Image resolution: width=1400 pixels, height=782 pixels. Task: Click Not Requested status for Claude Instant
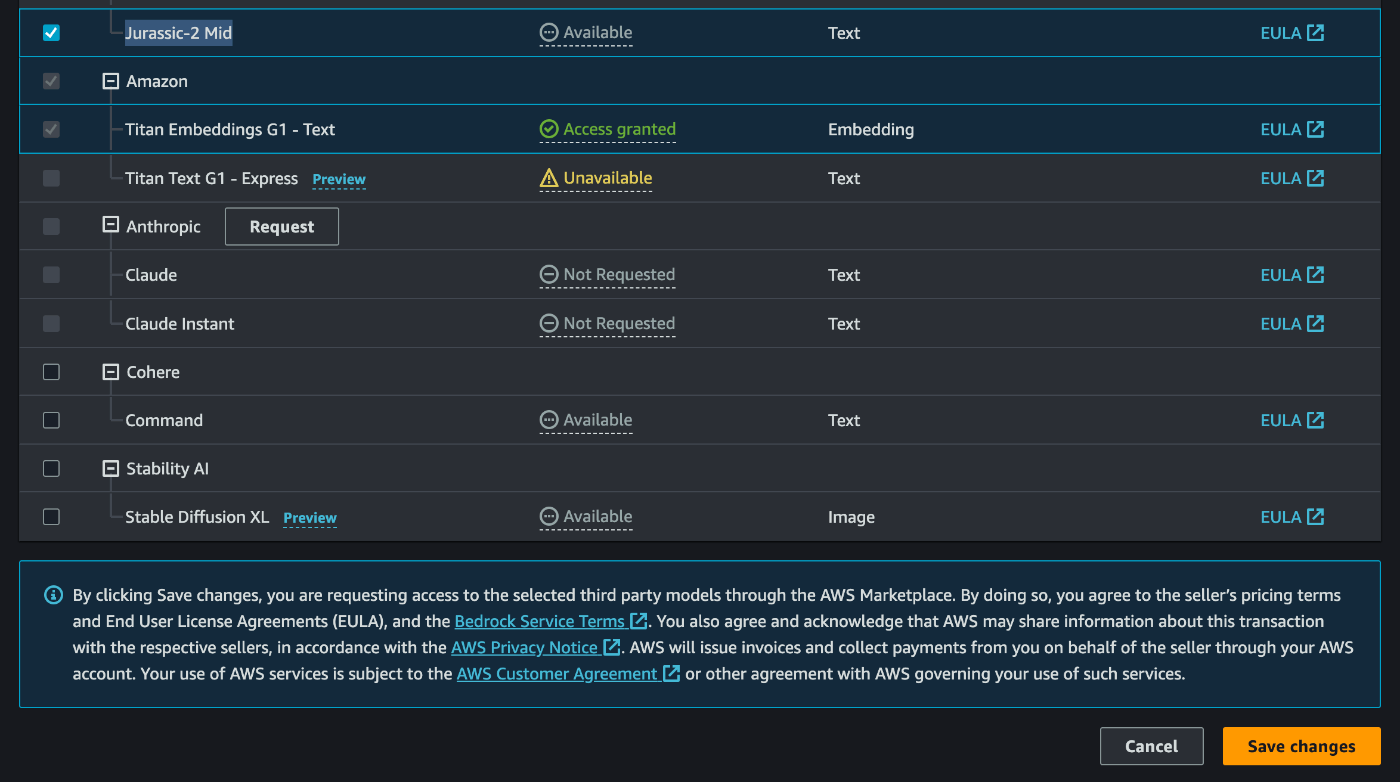click(x=607, y=324)
